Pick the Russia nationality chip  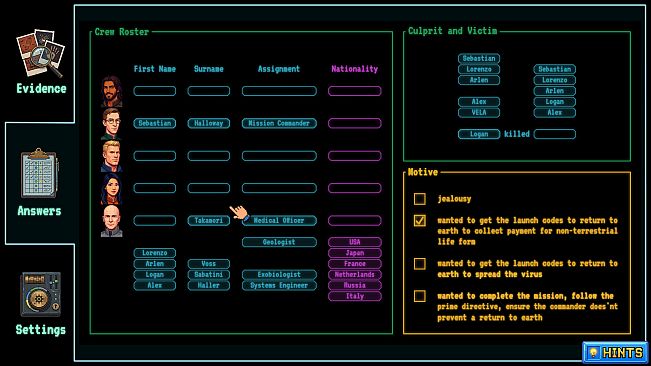pos(355,285)
